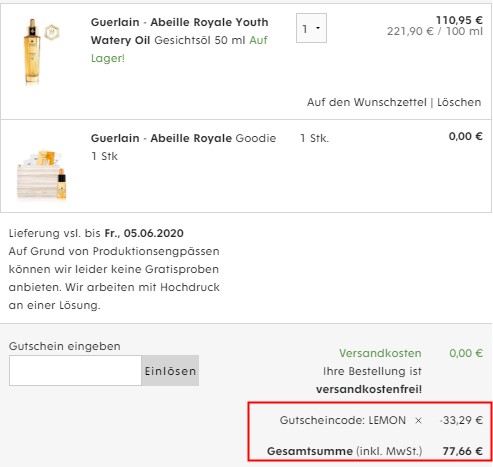Click 'Auf den Wunschzettel' link
This screenshot has height=467, width=493.
tap(367, 102)
